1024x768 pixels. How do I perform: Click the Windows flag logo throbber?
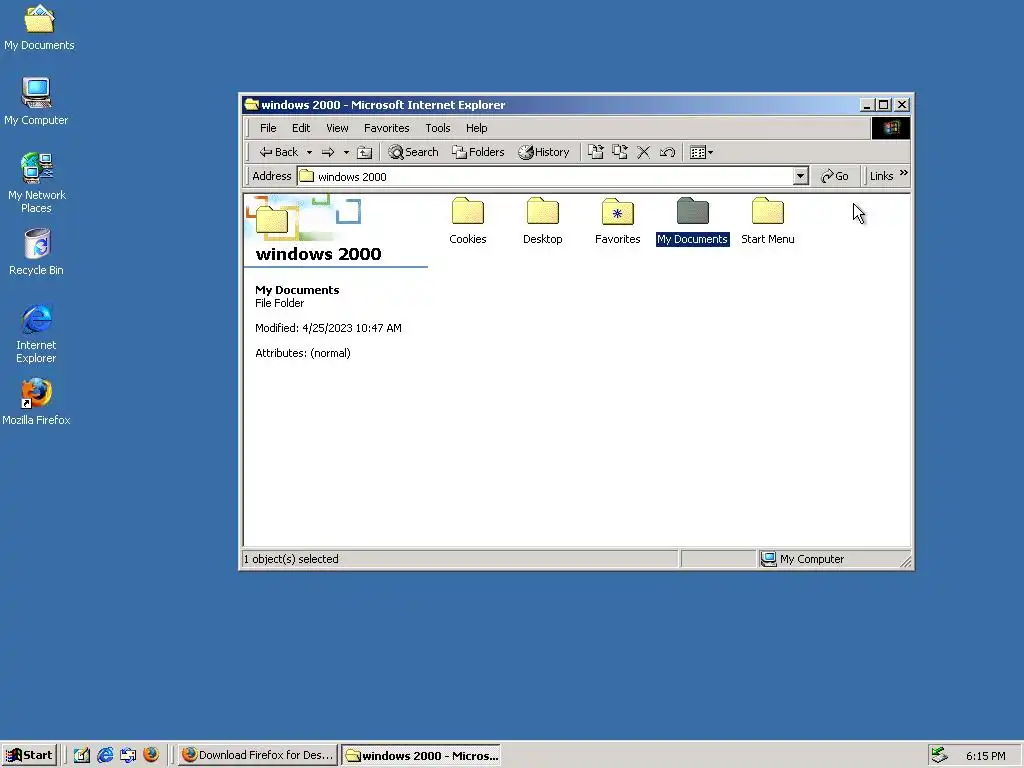click(891, 128)
